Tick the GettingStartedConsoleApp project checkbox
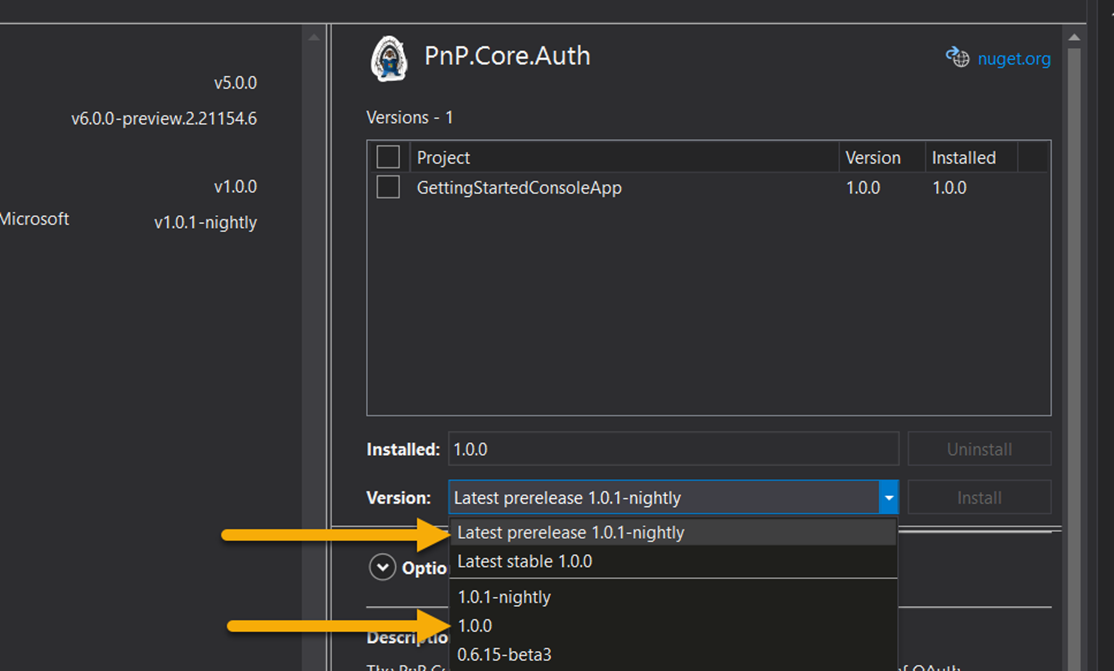The height and width of the screenshot is (671, 1114). point(388,187)
